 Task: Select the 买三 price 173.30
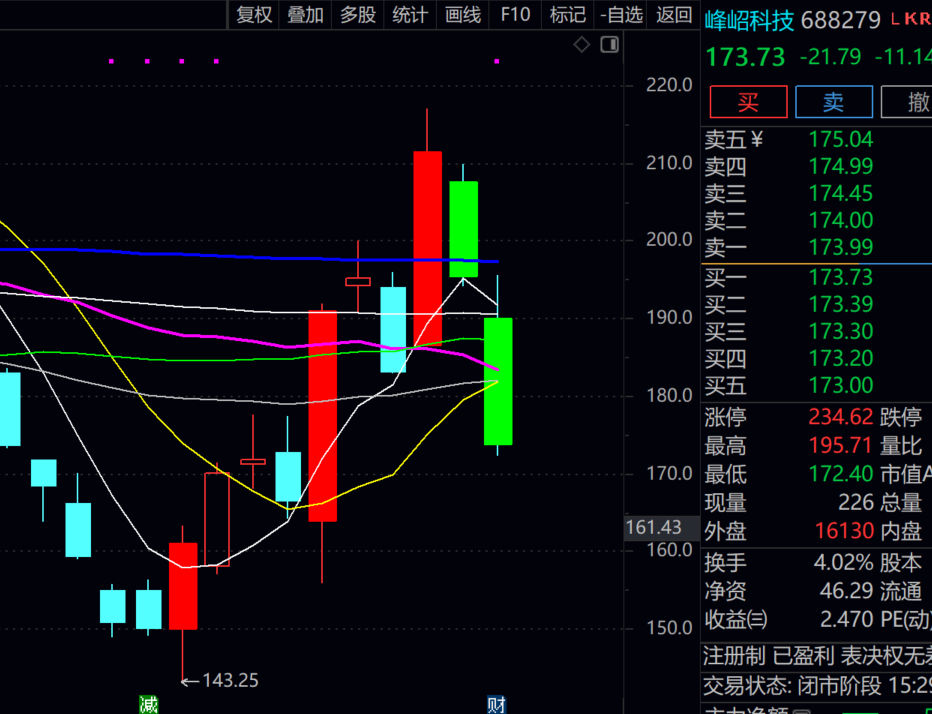click(x=840, y=331)
